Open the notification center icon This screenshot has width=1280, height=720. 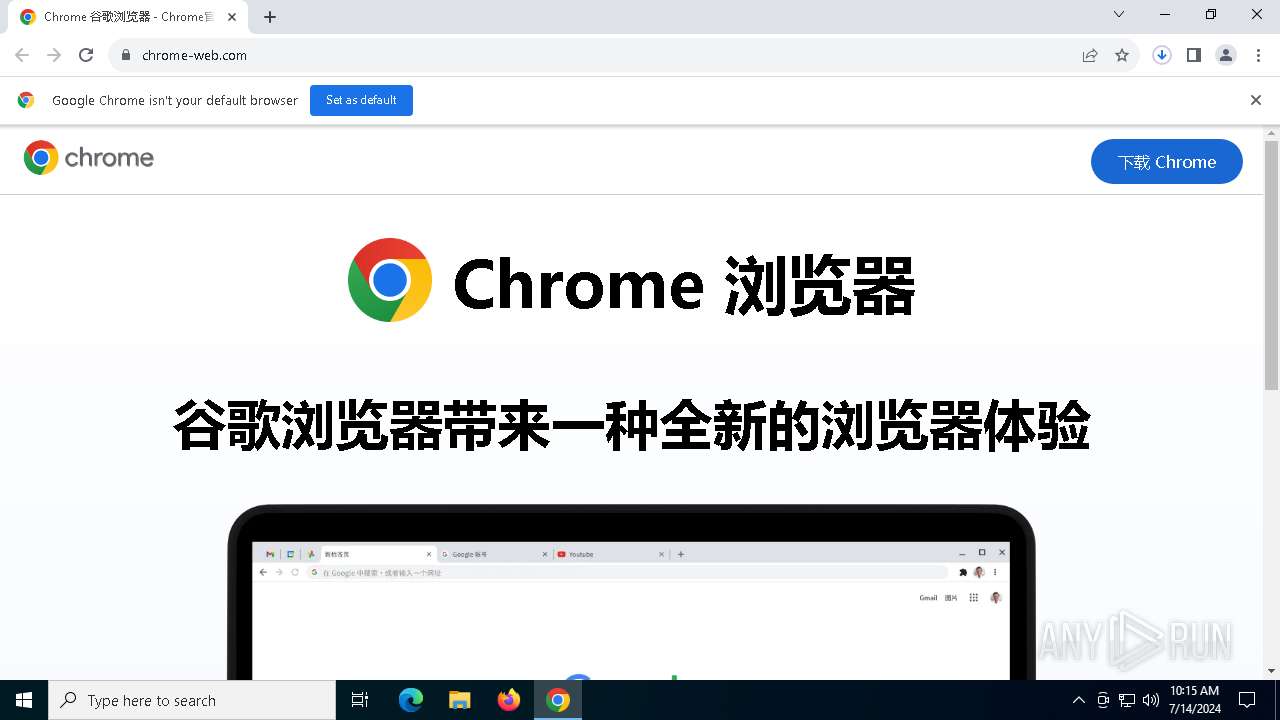coord(1247,700)
